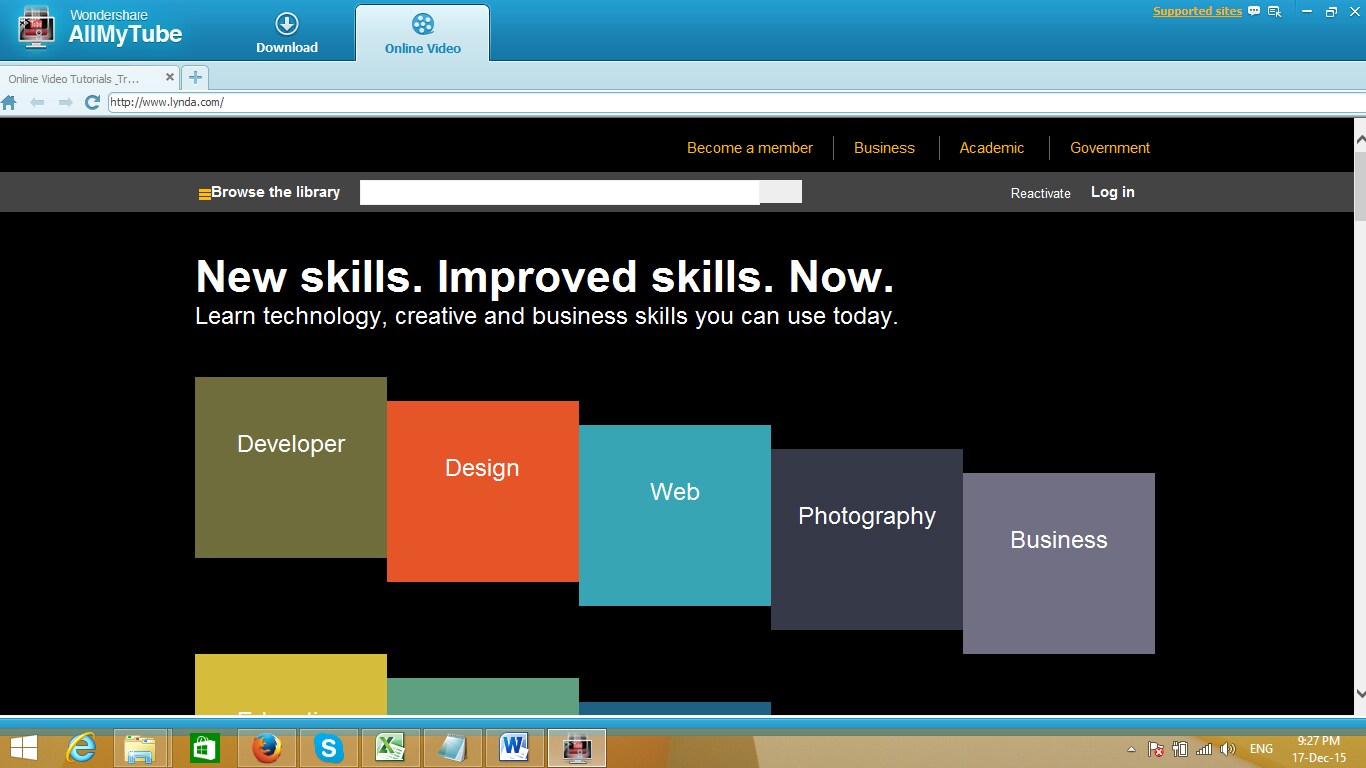Select the AllMyTube taskbar icon
The image size is (1366, 768).
[577, 748]
